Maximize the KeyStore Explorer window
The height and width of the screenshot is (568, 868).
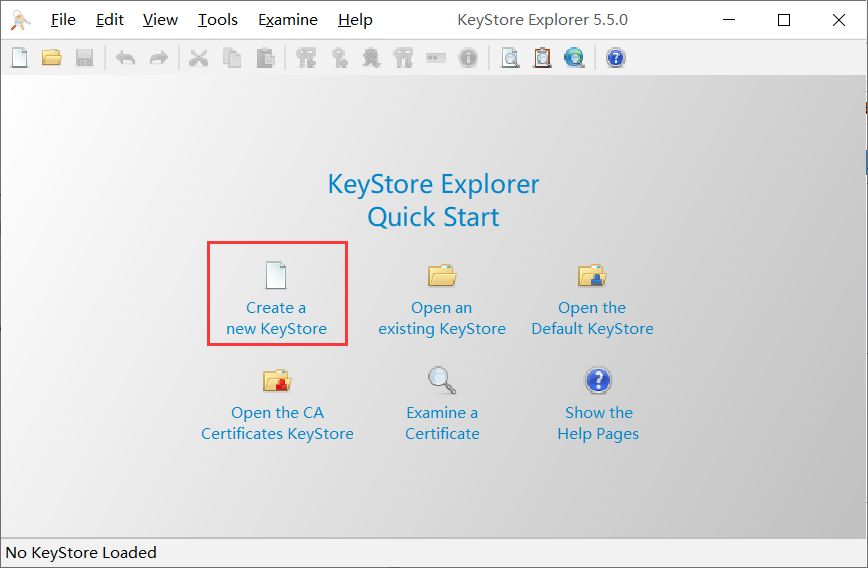point(784,20)
